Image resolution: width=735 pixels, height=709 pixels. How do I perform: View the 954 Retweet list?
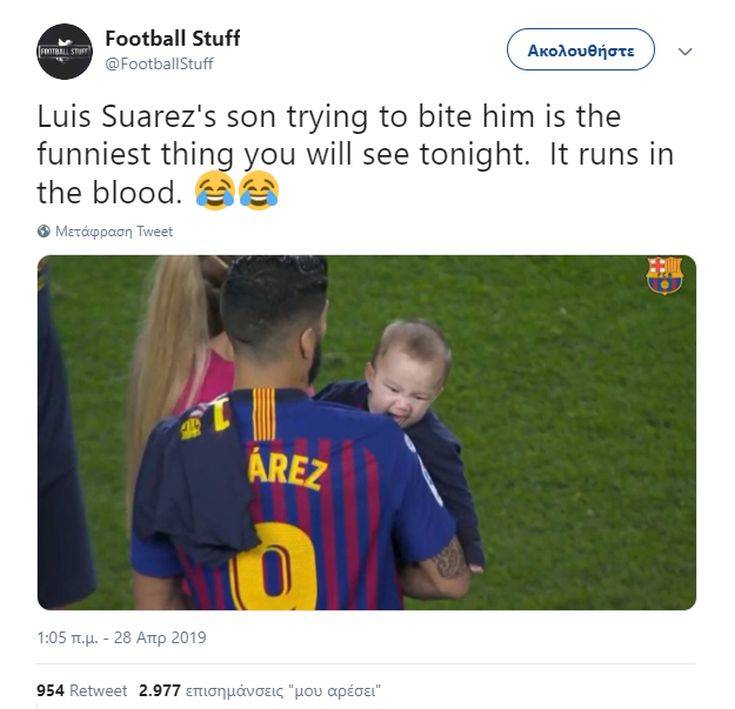pos(82,690)
